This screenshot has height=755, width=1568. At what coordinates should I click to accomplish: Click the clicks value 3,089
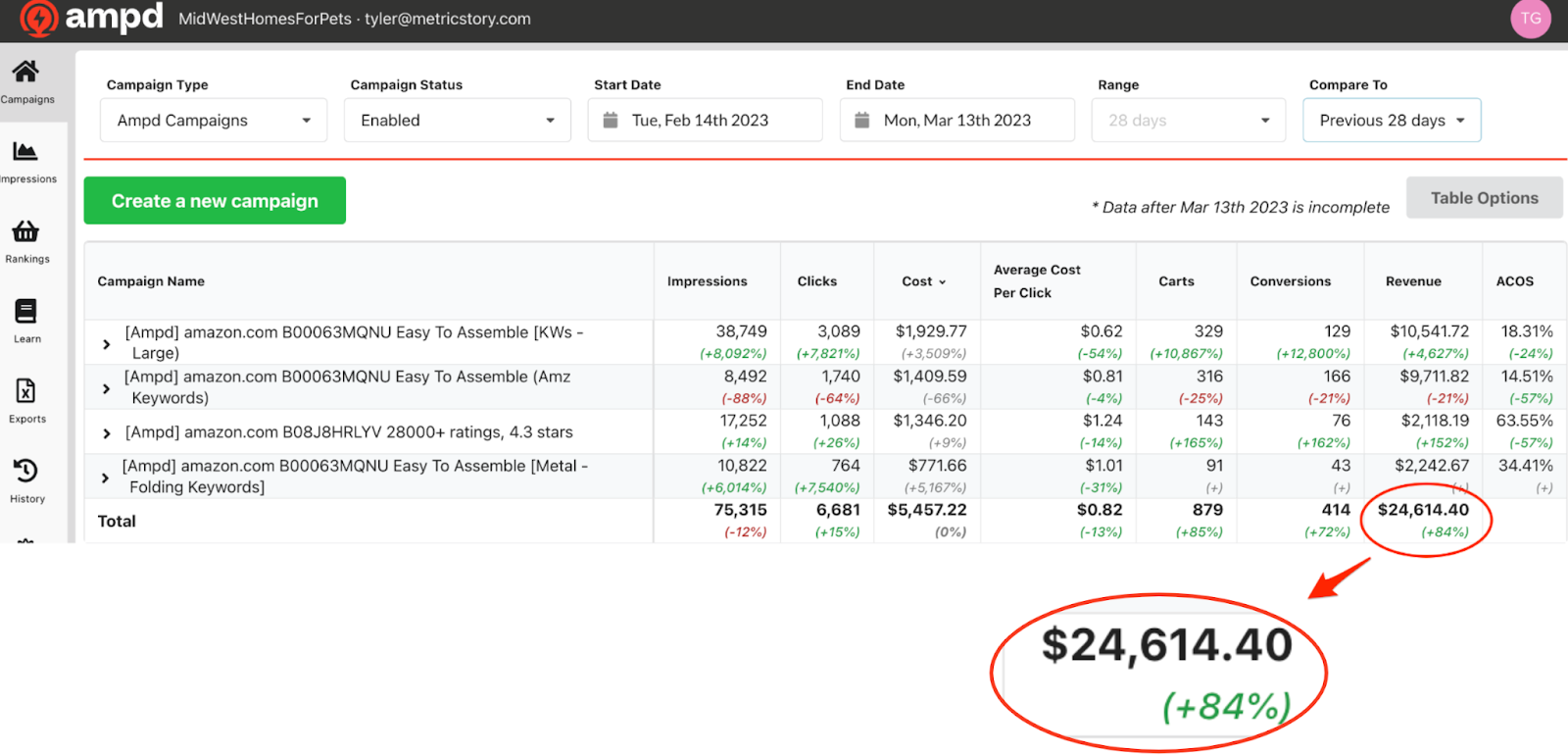tap(839, 331)
